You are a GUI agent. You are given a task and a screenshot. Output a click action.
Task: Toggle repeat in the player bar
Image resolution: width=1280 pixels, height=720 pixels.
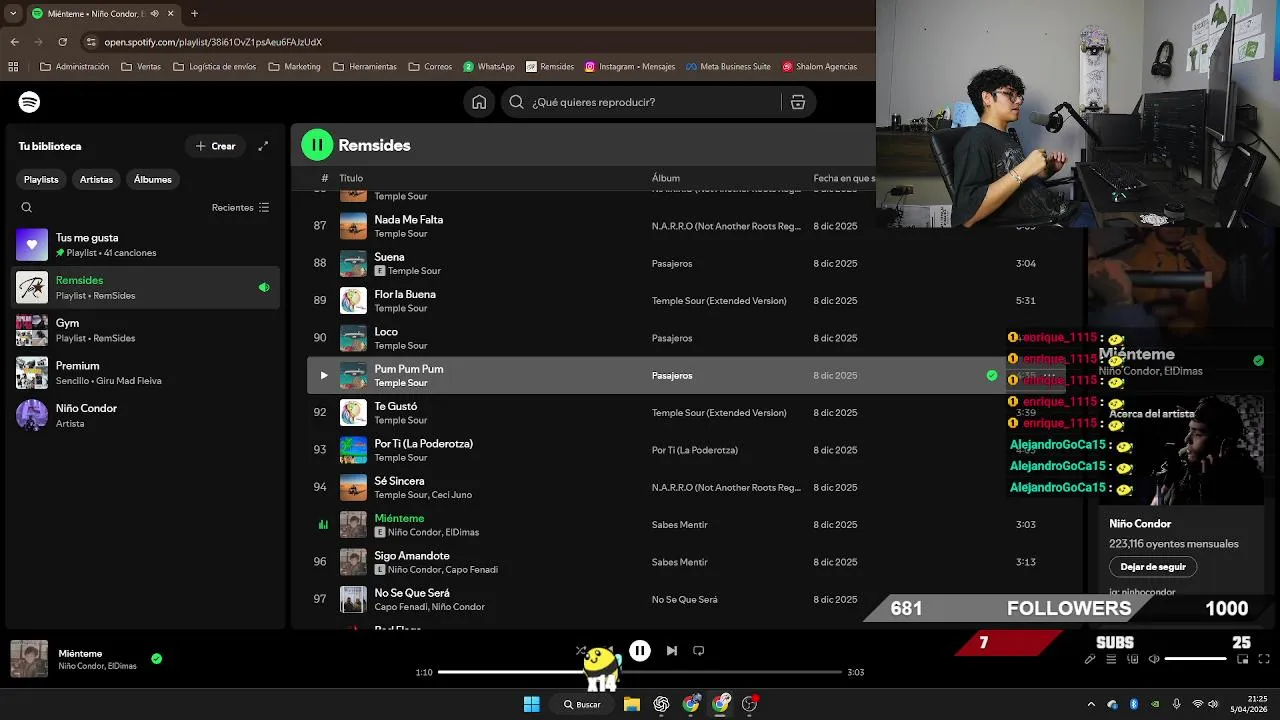[x=699, y=650]
